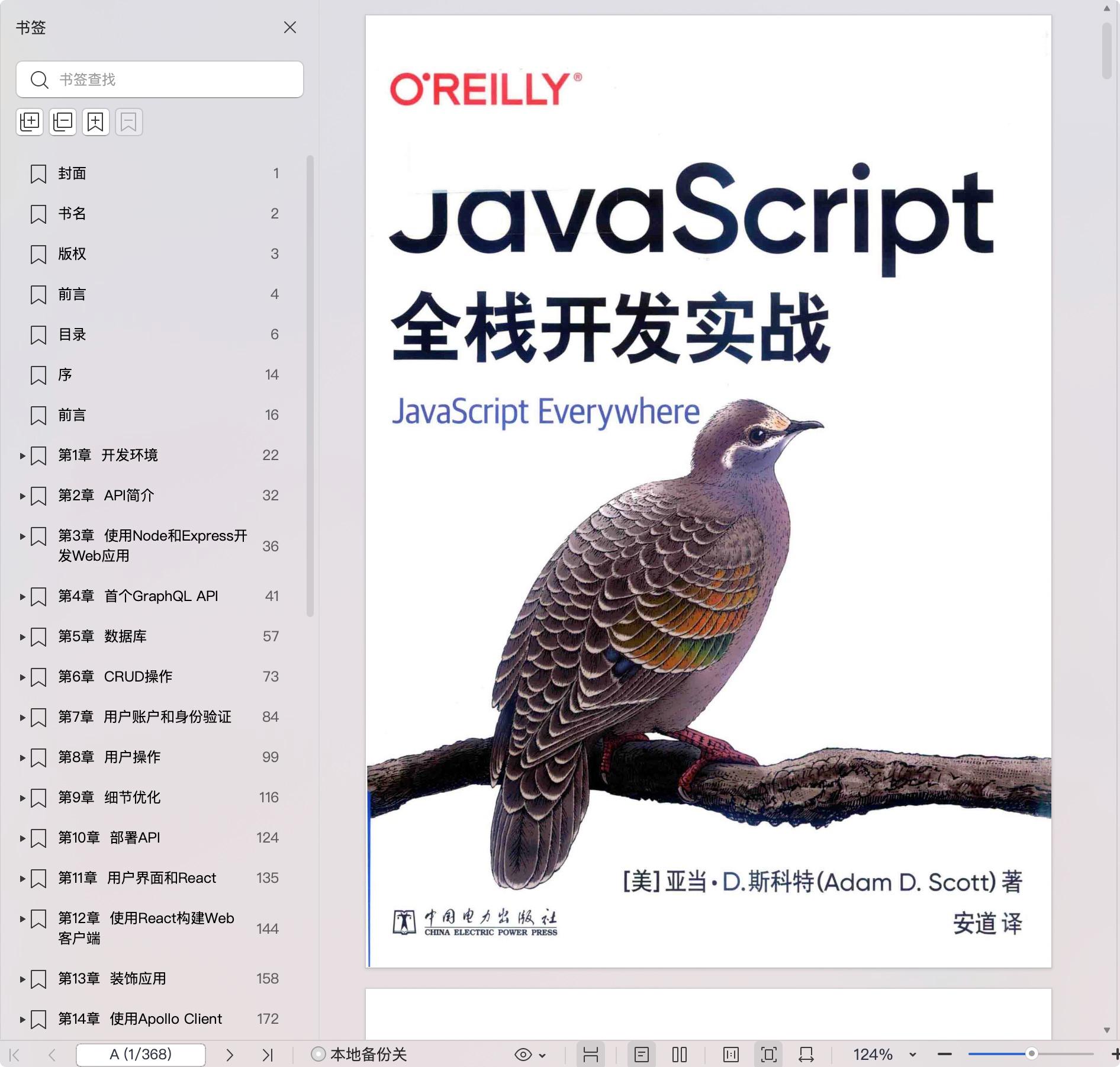Jump to the last page
Image resolution: width=1120 pixels, height=1067 pixels.
coord(268,1055)
